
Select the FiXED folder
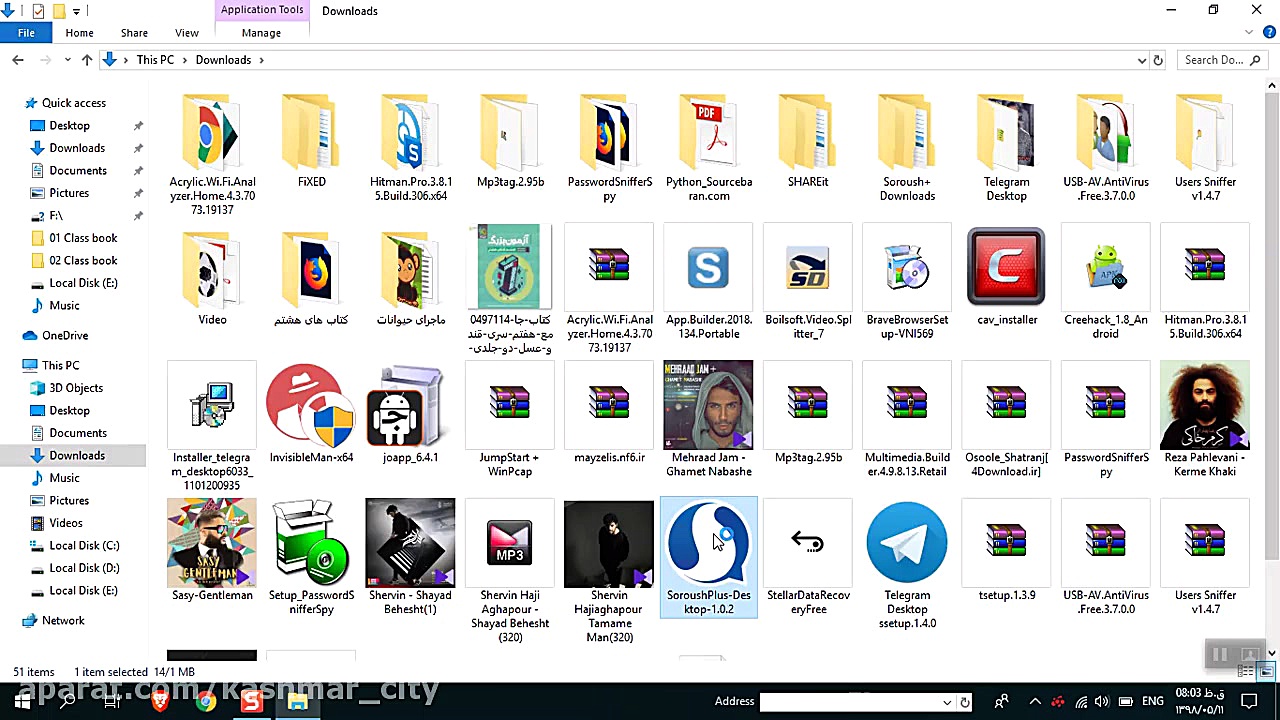point(311,141)
